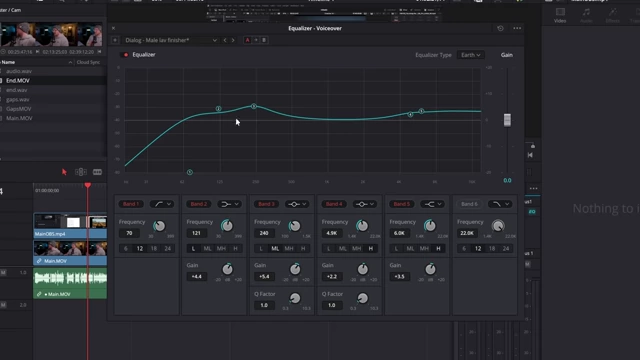Click the red playhead marker on the timeline
The width and height of the screenshot is (640, 360).
[88, 185]
